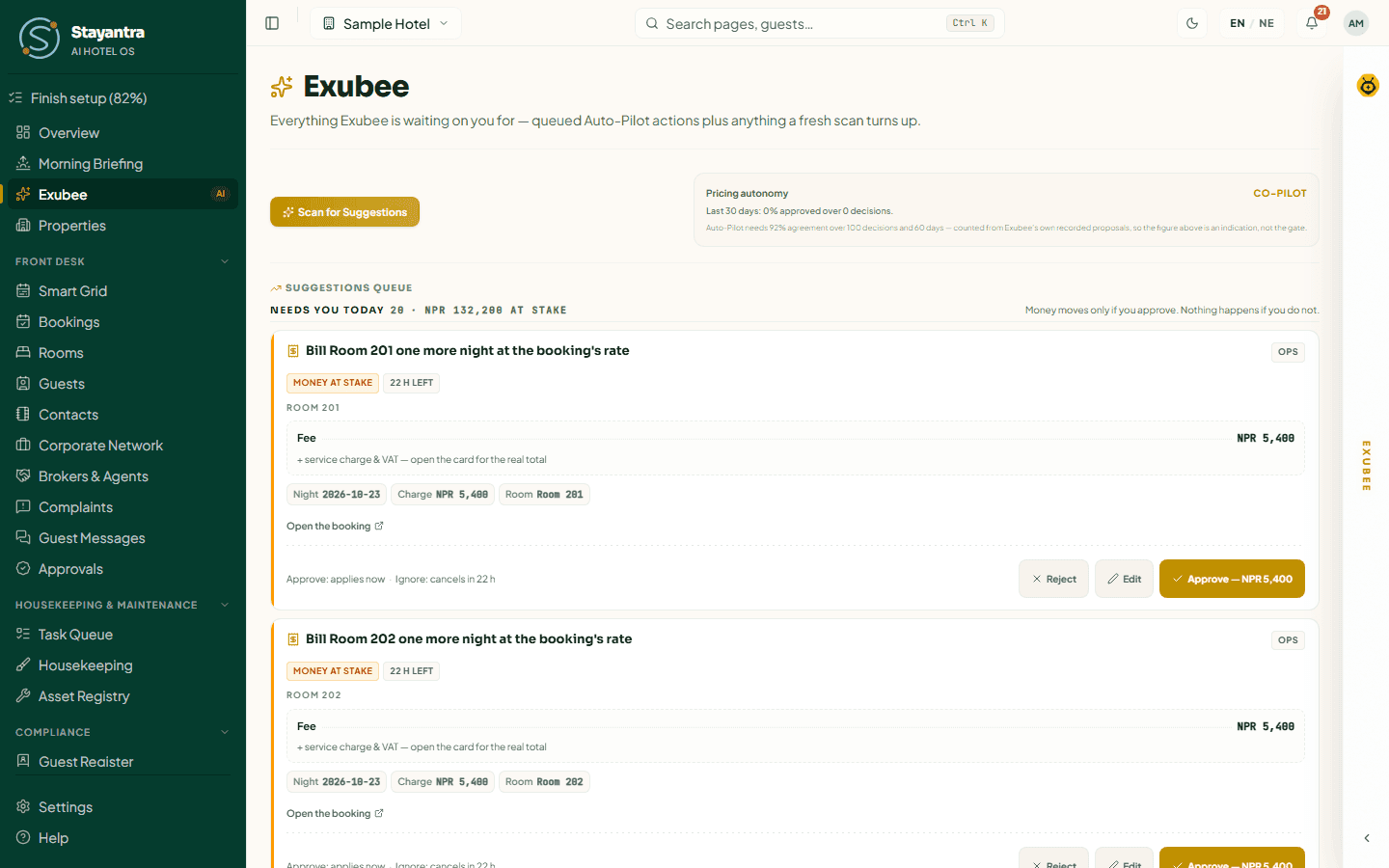Viewport: 1389px width, 868px height.
Task: Click the Complaints sidebar icon
Action: [23, 507]
